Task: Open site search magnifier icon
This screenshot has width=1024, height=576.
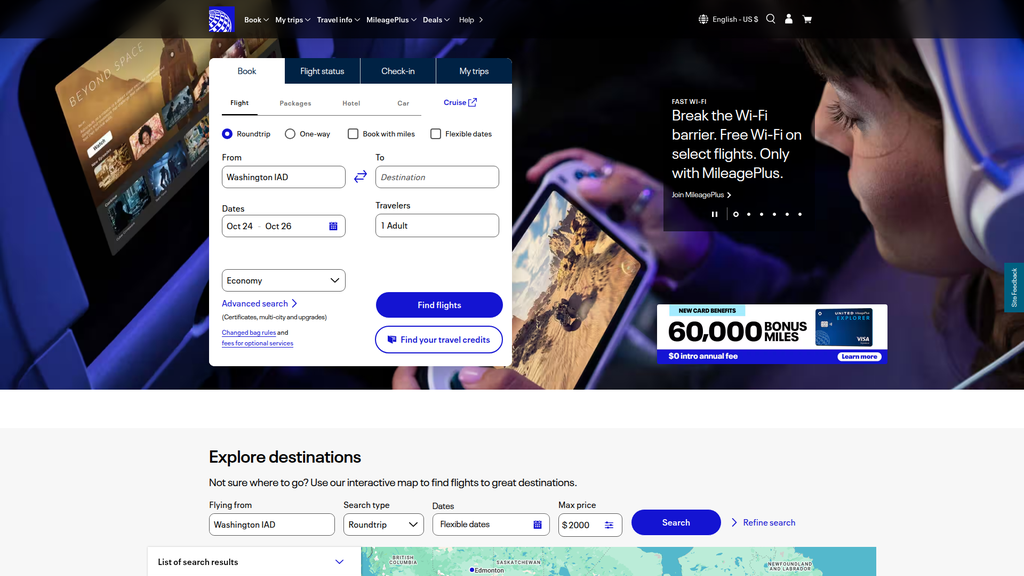Action: (771, 19)
